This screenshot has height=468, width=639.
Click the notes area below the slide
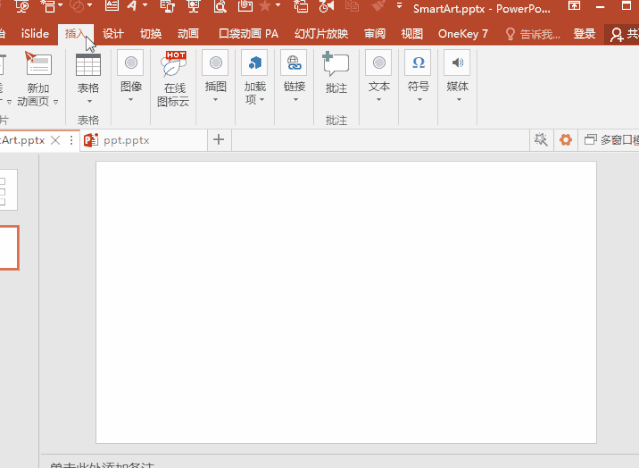pyautogui.click(x=340, y=462)
